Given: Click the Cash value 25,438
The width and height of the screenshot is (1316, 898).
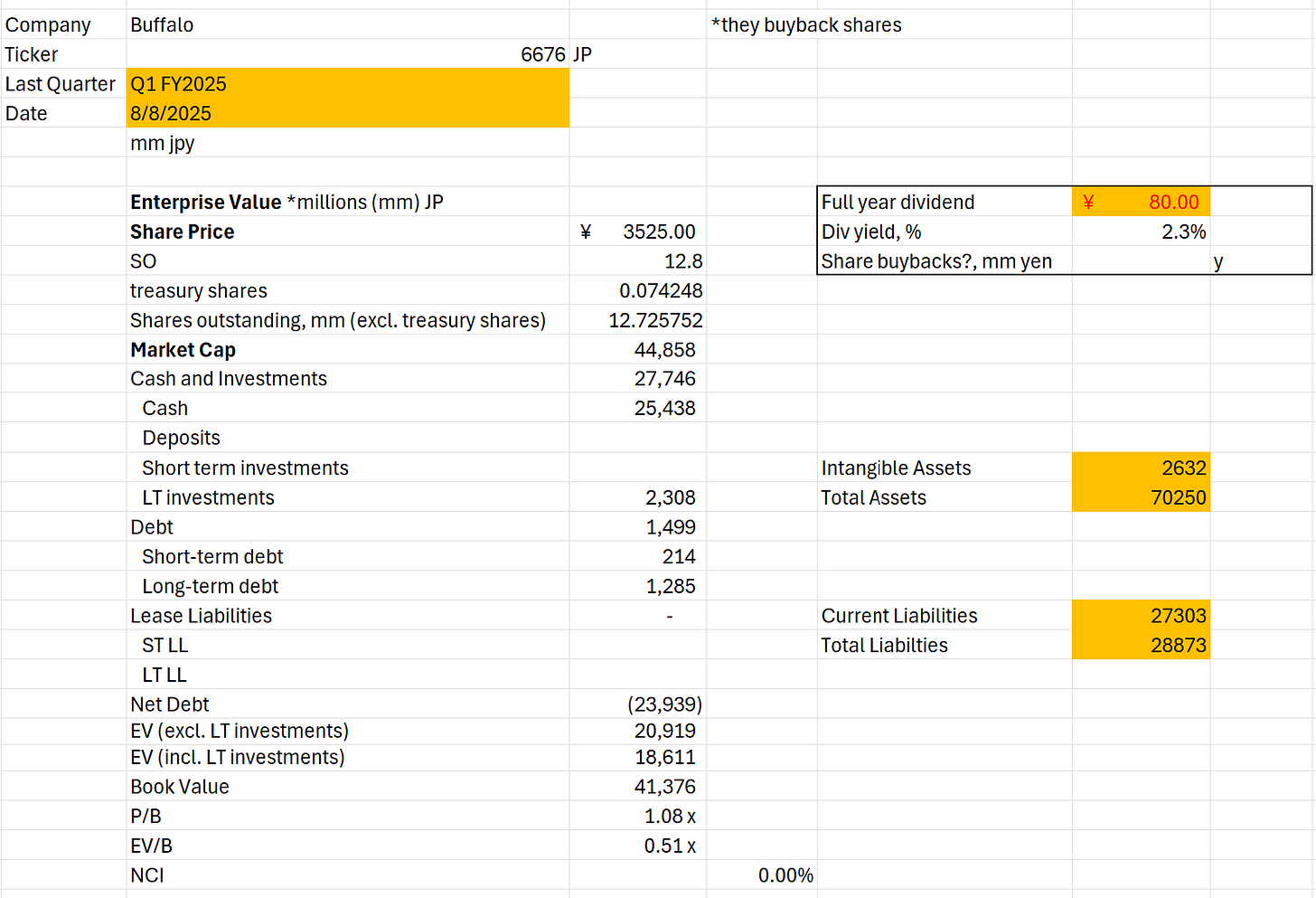Looking at the screenshot, I should pyautogui.click(x=665, y=408).
